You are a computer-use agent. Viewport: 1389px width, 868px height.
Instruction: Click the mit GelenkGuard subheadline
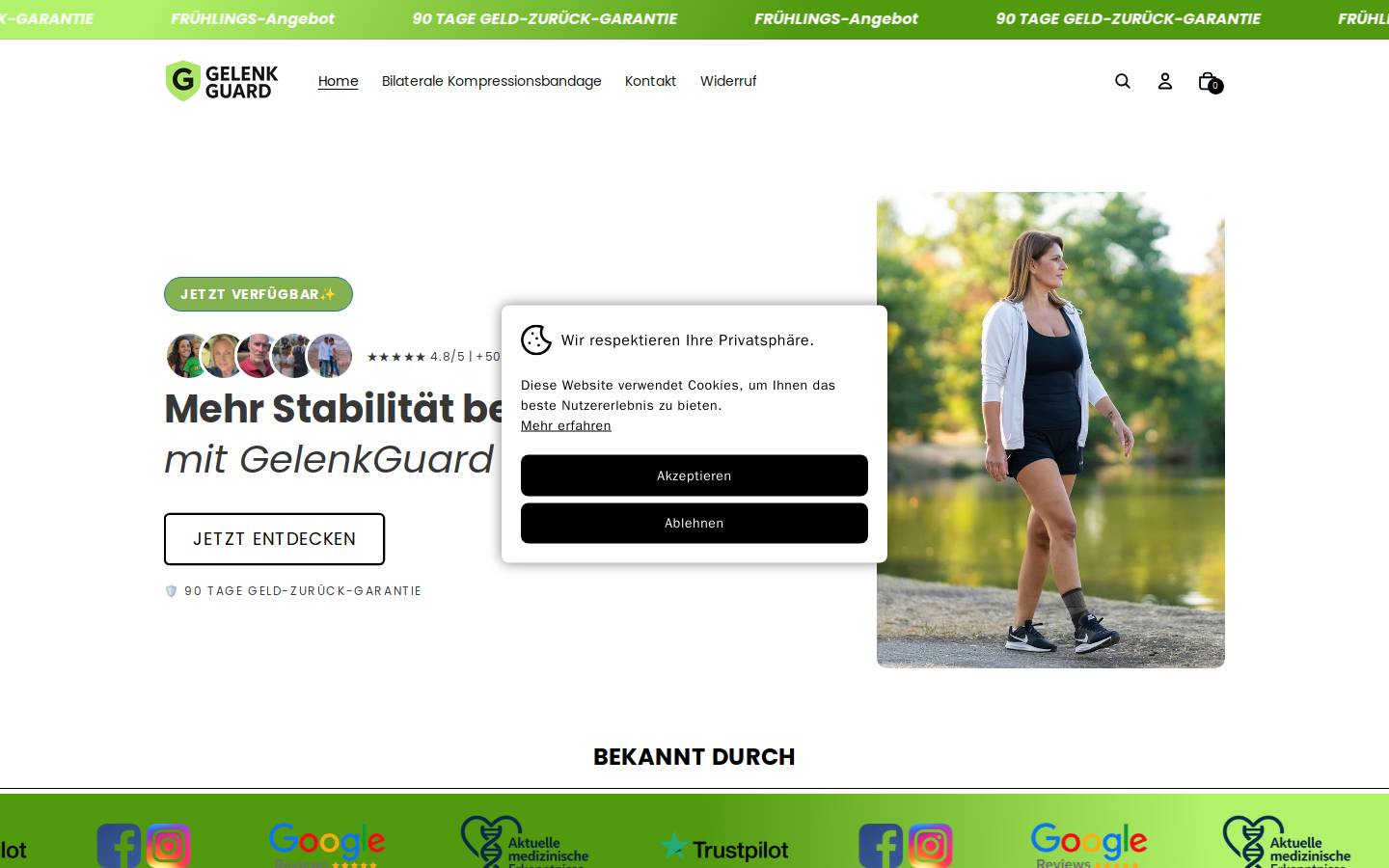point(329,459)
